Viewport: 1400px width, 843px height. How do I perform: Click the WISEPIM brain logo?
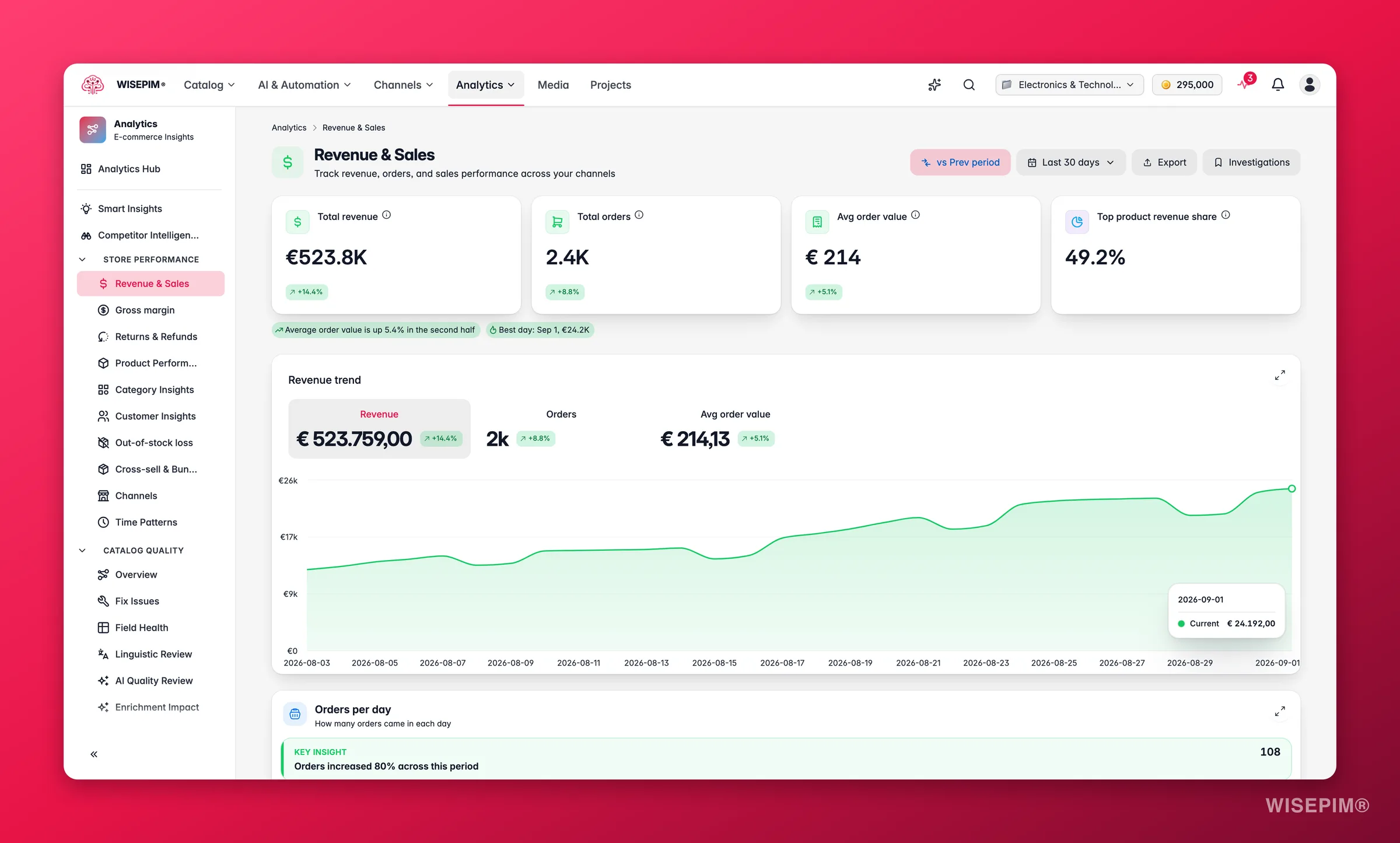pyautogui.click(x=93, y=85)
